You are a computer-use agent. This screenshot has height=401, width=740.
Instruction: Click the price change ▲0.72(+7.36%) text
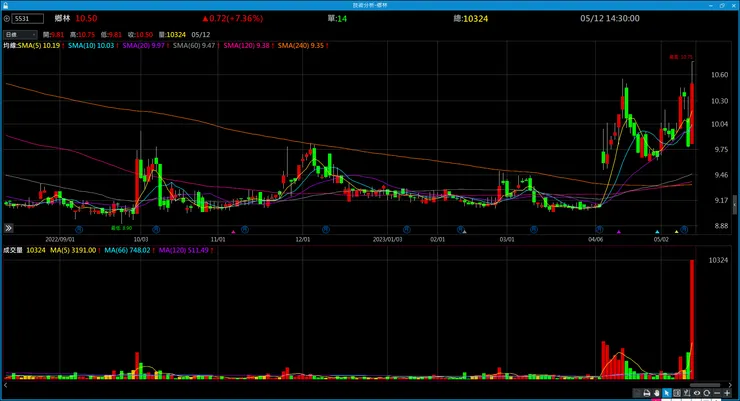click(x=233, y=18)
